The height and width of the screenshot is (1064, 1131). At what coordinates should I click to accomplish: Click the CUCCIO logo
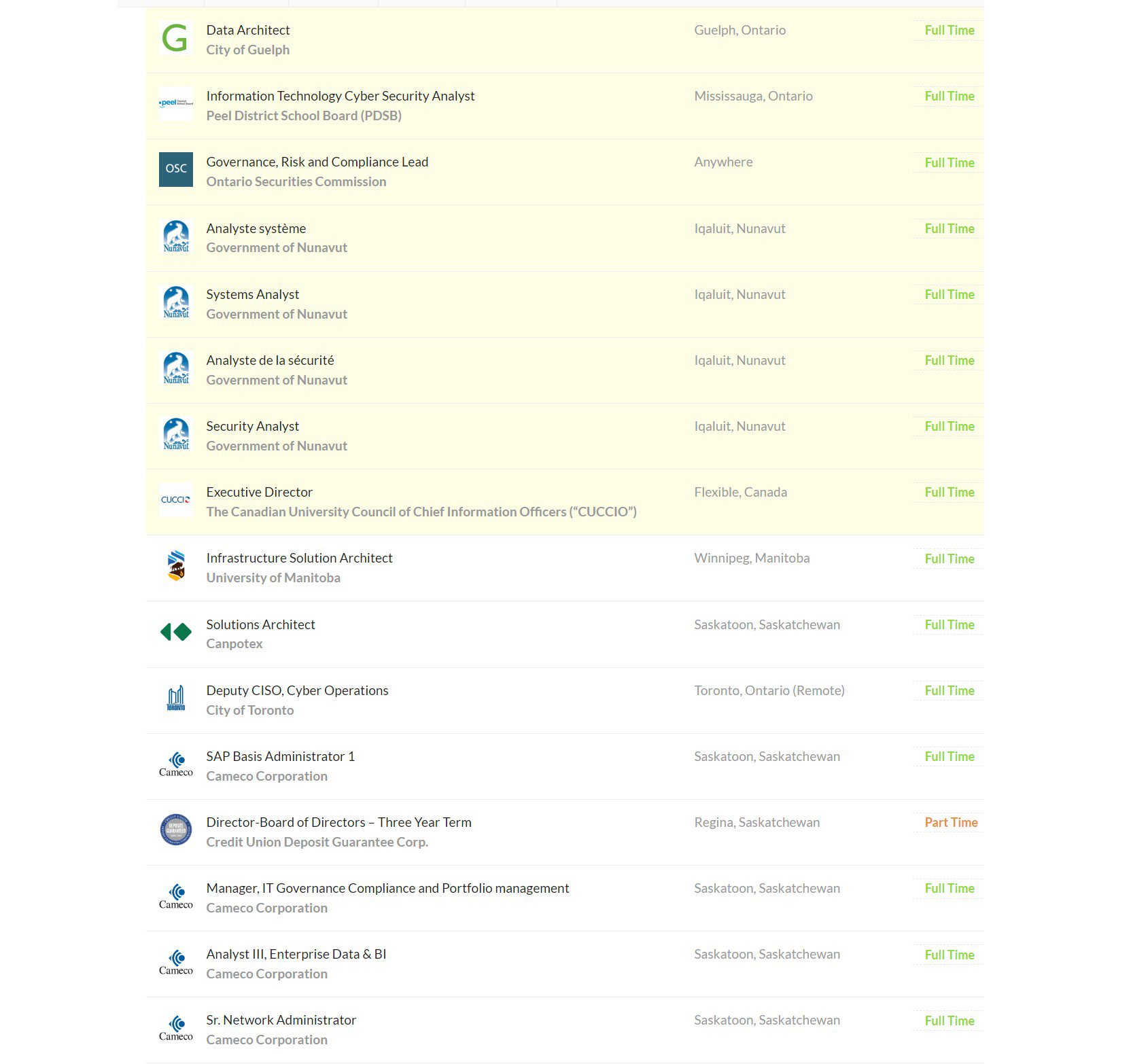[x=175, y=499]
